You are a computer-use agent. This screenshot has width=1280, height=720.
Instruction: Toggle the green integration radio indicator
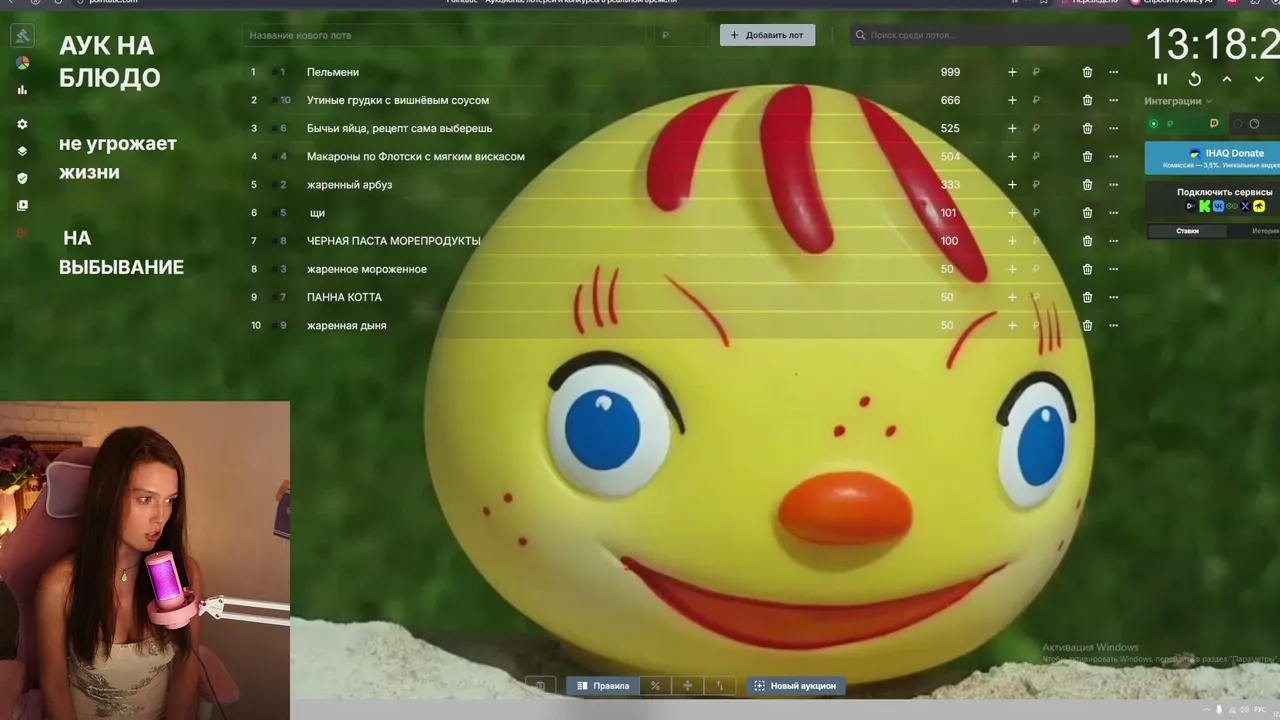tap(1153, 124)
